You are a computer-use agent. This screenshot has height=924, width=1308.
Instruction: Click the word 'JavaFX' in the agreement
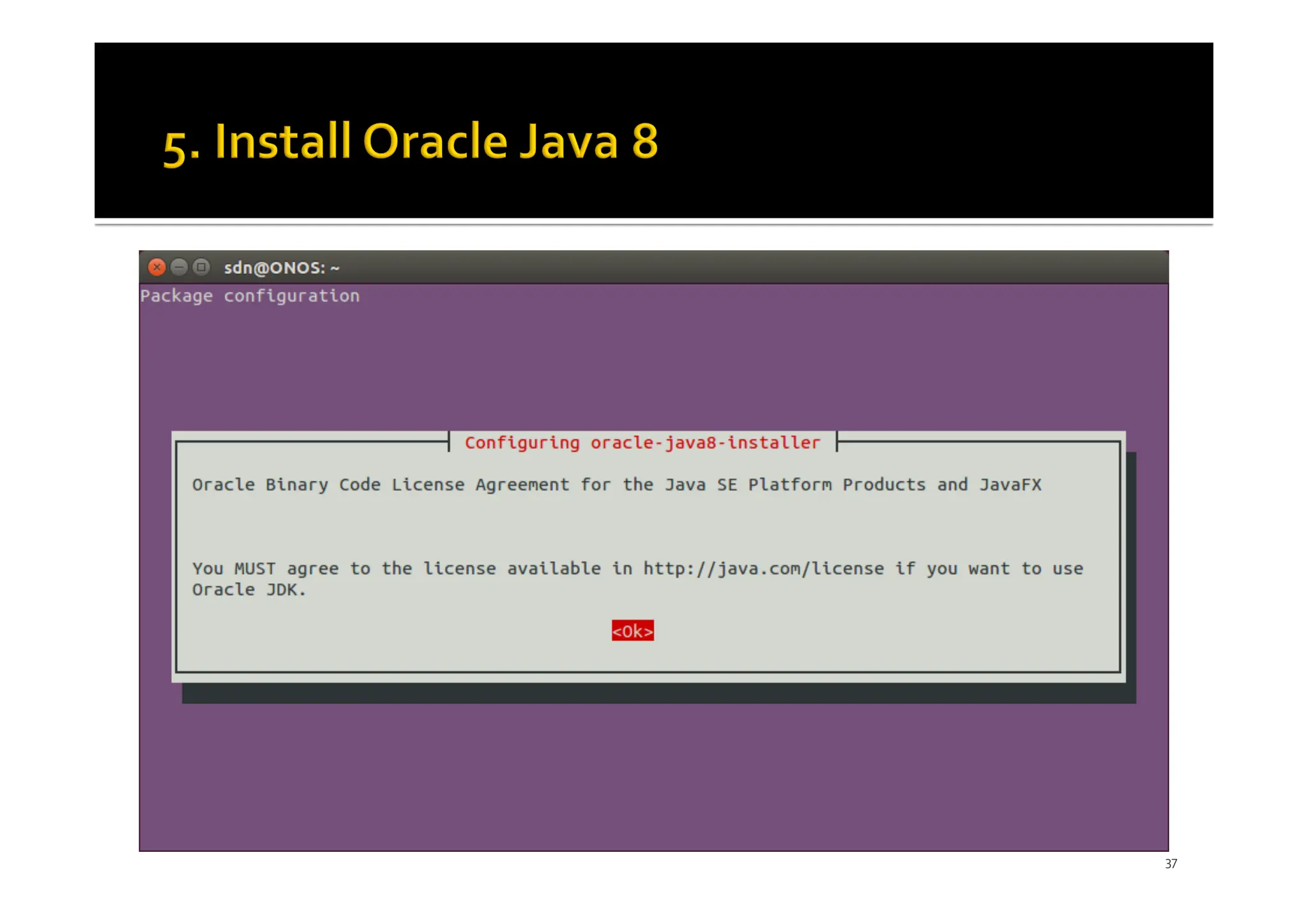(1010, 485)
